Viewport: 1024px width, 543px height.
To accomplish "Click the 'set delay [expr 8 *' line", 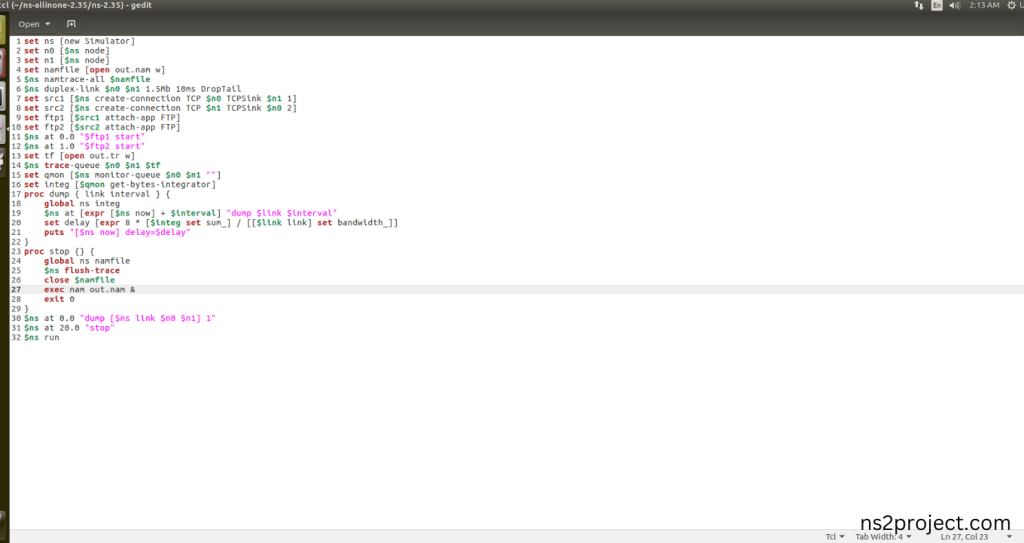I will tap(221, 223).
